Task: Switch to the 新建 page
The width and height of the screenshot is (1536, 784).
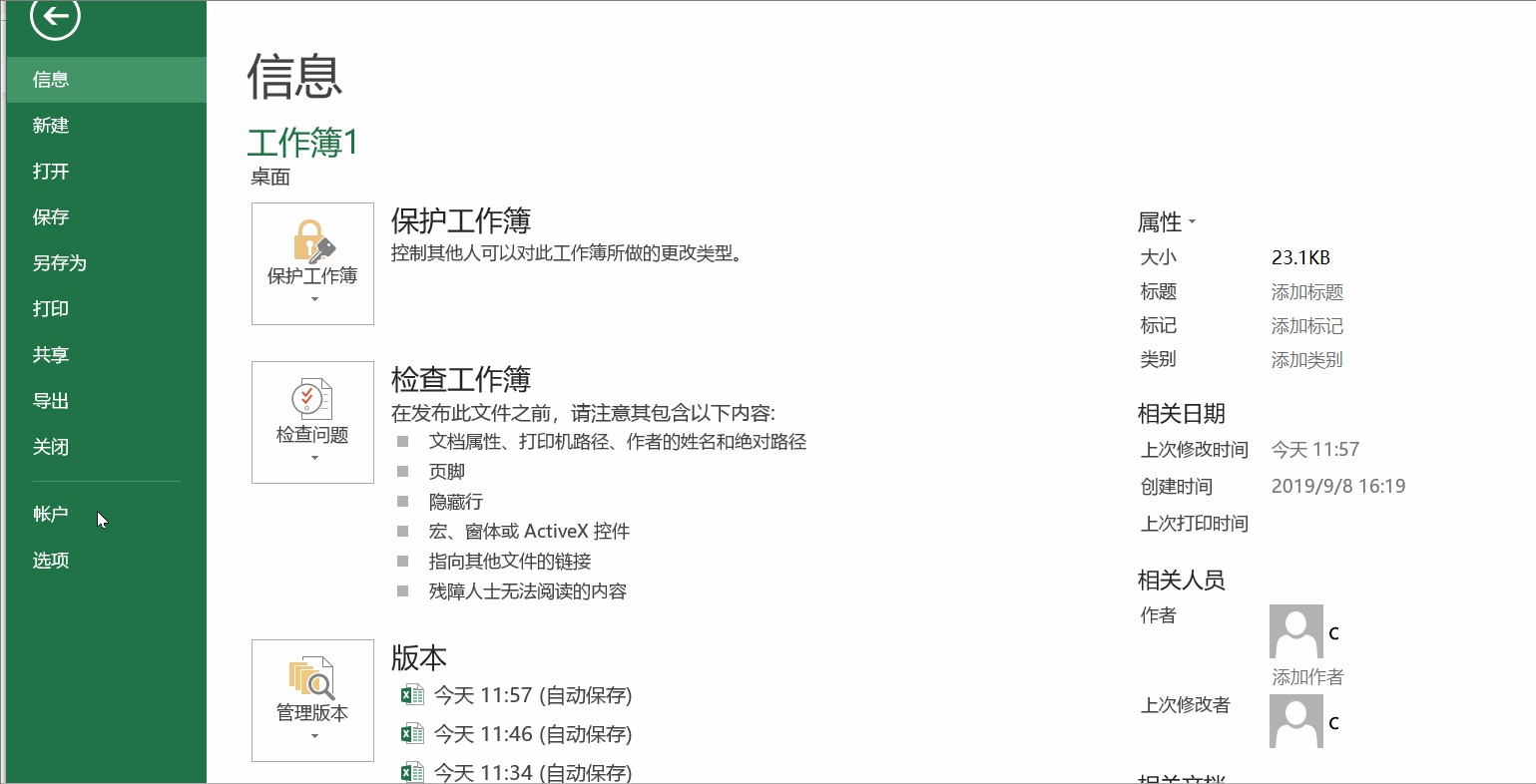Action: point(52,125)
